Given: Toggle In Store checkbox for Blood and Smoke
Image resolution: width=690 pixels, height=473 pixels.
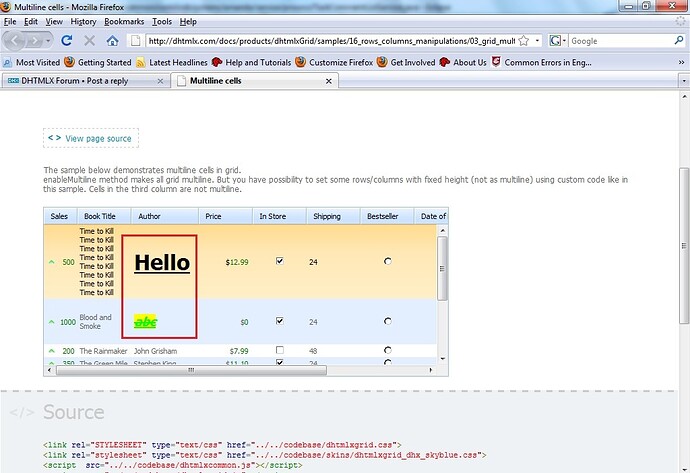Looking at the screenshot, I should tap(280, 321).
